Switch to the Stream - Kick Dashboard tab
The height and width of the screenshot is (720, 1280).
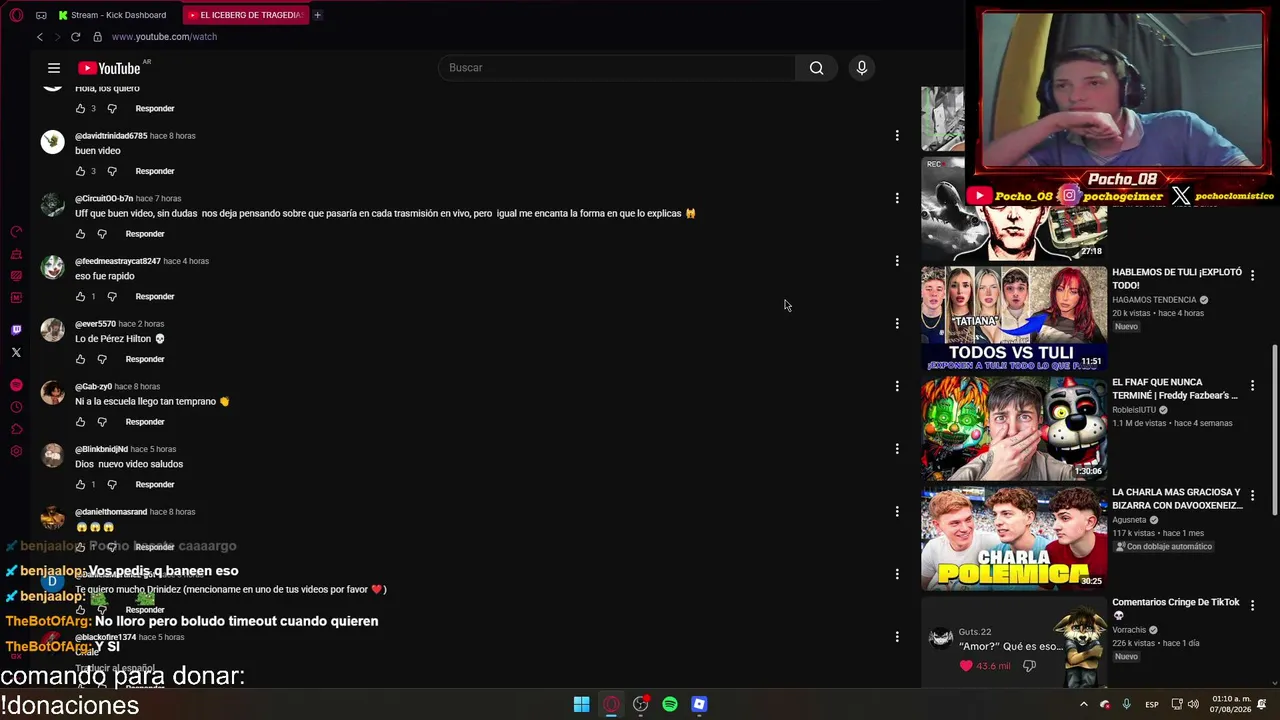(113, 15)
